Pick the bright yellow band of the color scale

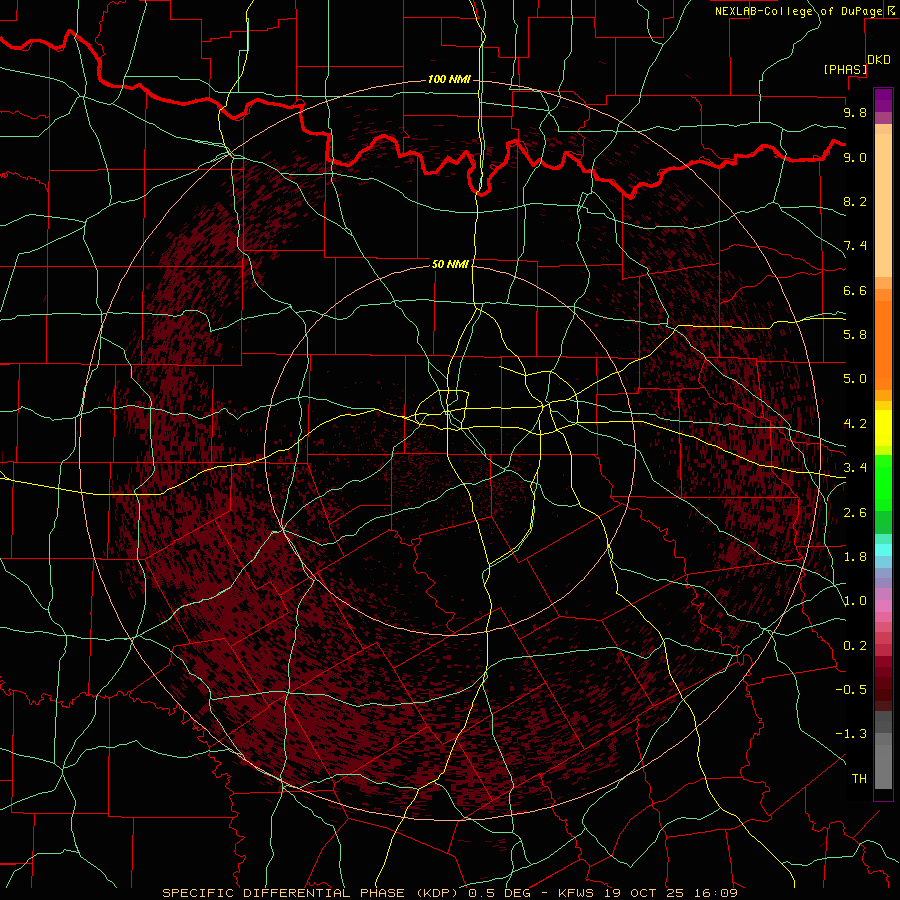883,428
